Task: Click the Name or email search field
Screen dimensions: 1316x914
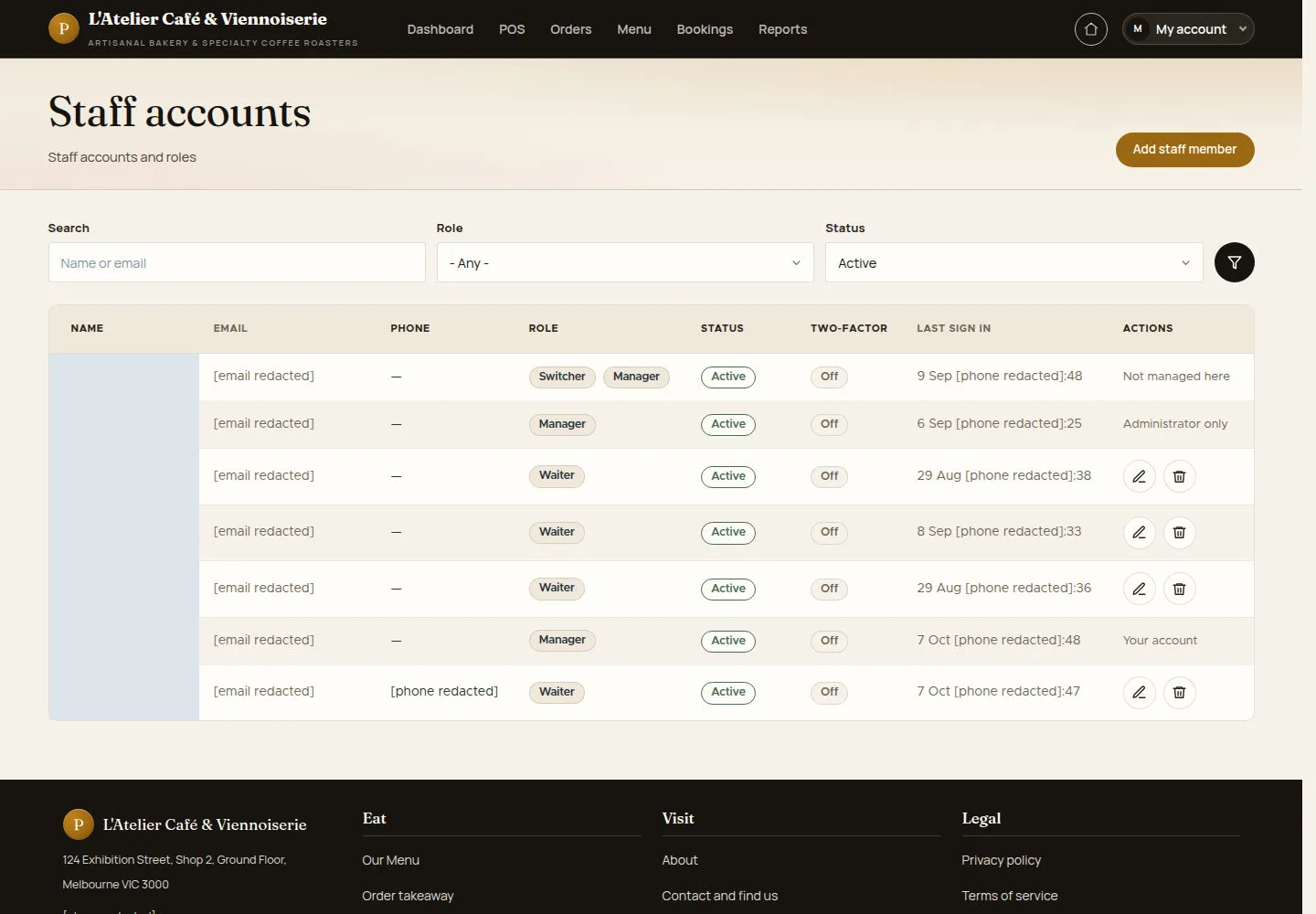Action: pyautogui.click(x=237, y=262)
